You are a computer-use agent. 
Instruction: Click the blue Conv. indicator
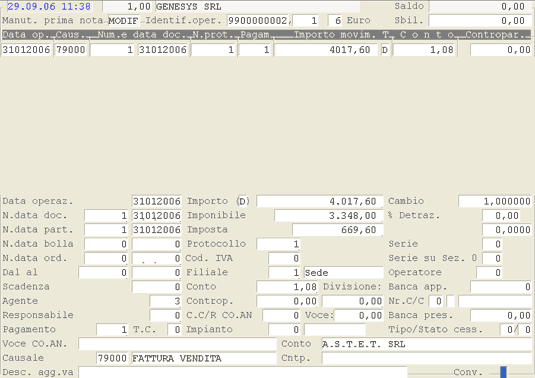(503, 372)
